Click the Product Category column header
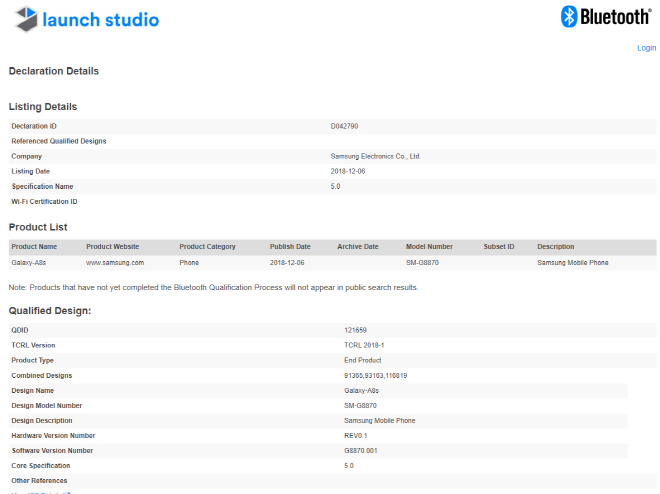 [208, 247]
